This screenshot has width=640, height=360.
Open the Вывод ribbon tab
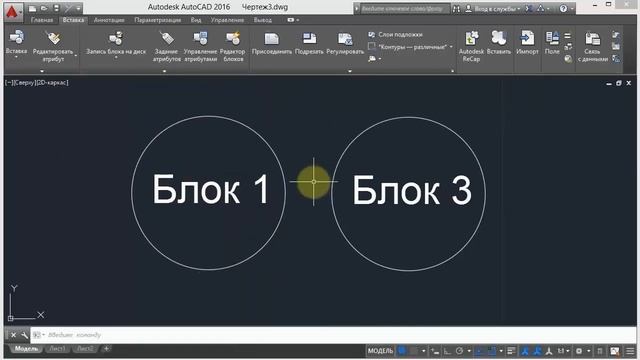262,20
